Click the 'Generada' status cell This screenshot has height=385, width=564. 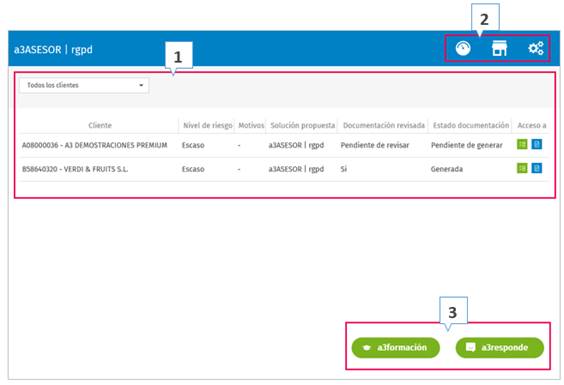point(447,169)
